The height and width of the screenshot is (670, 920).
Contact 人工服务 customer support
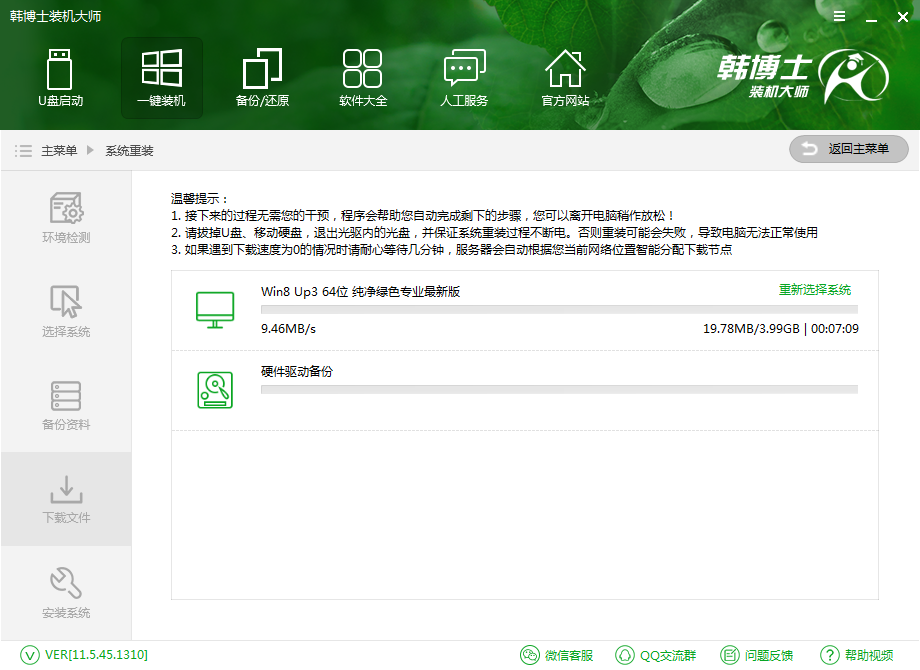(464, 78)
